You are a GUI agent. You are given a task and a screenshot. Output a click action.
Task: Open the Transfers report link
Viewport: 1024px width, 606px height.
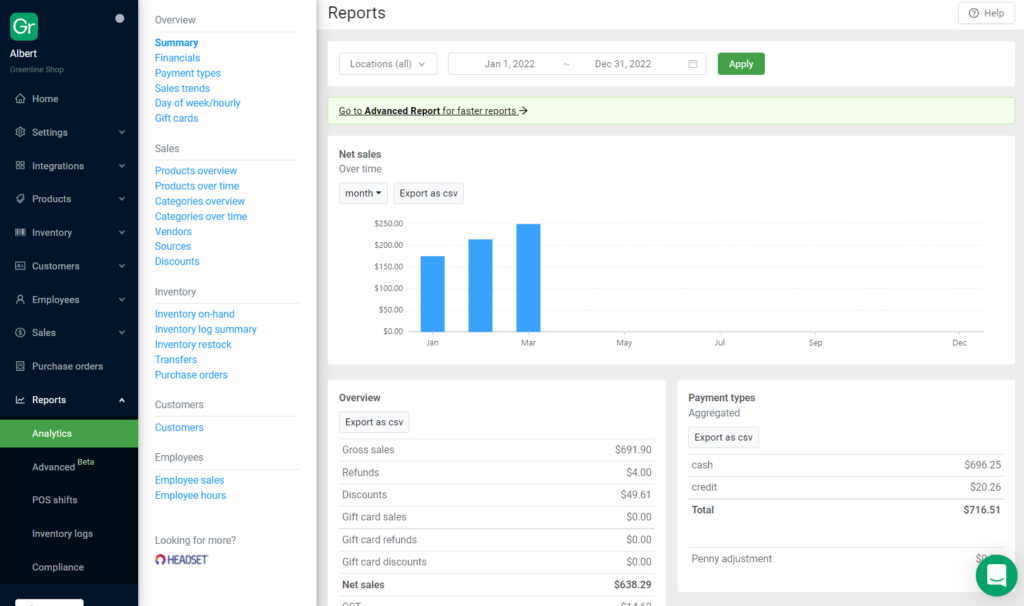pos(176,360)
